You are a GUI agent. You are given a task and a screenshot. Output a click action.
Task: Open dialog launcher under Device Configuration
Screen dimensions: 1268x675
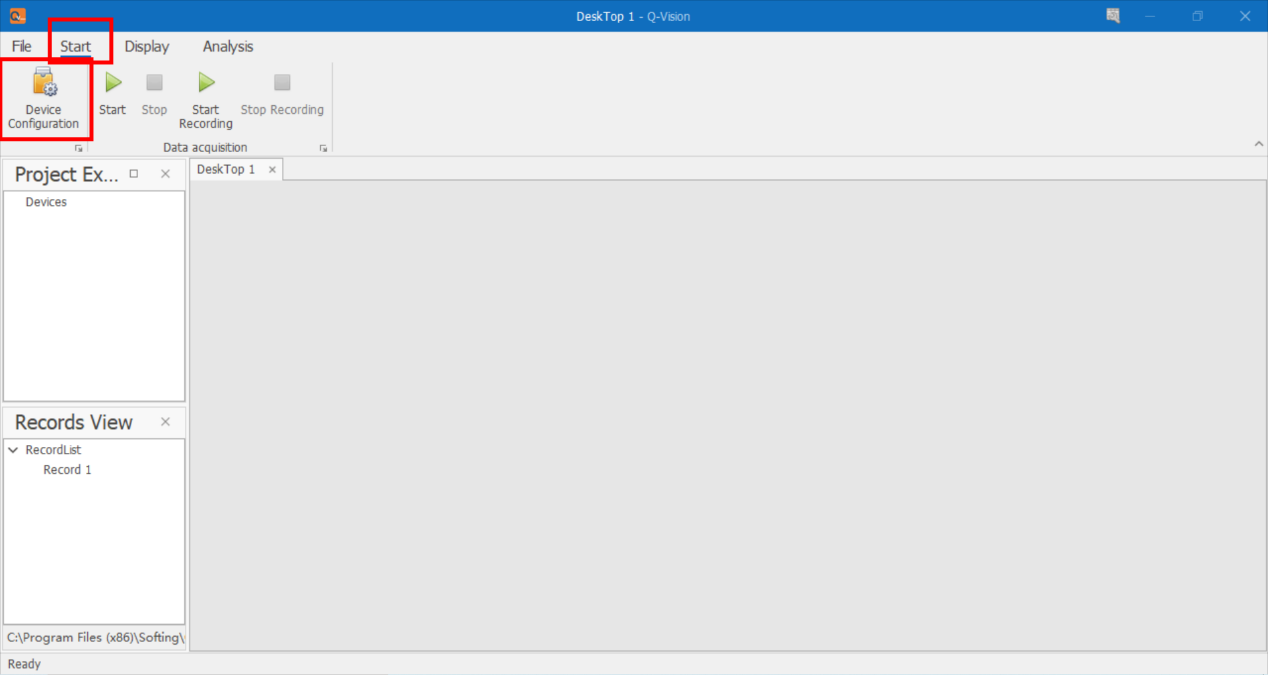coord(79,148)
